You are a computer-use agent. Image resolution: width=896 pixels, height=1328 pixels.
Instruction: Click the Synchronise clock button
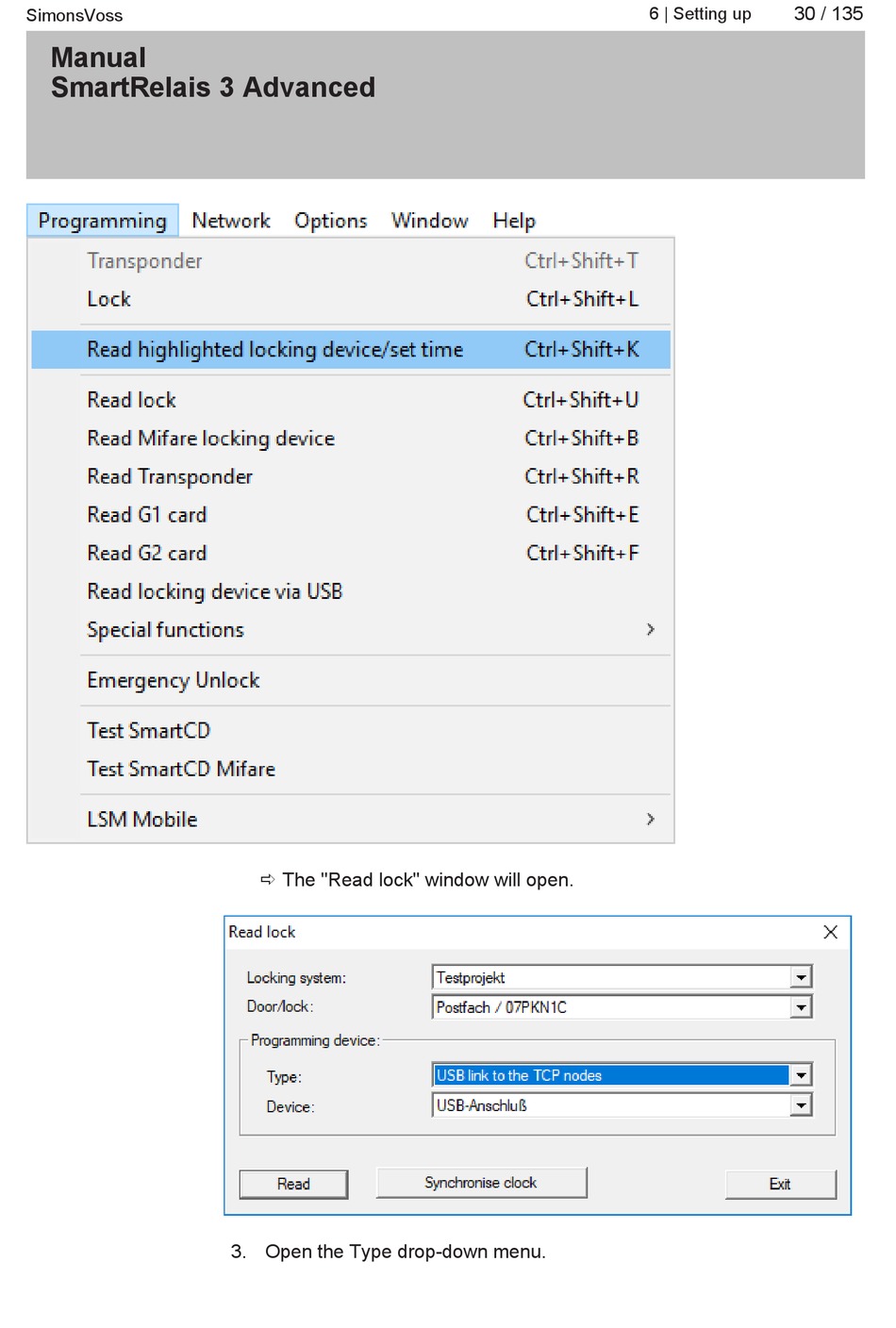[481, 1183]
